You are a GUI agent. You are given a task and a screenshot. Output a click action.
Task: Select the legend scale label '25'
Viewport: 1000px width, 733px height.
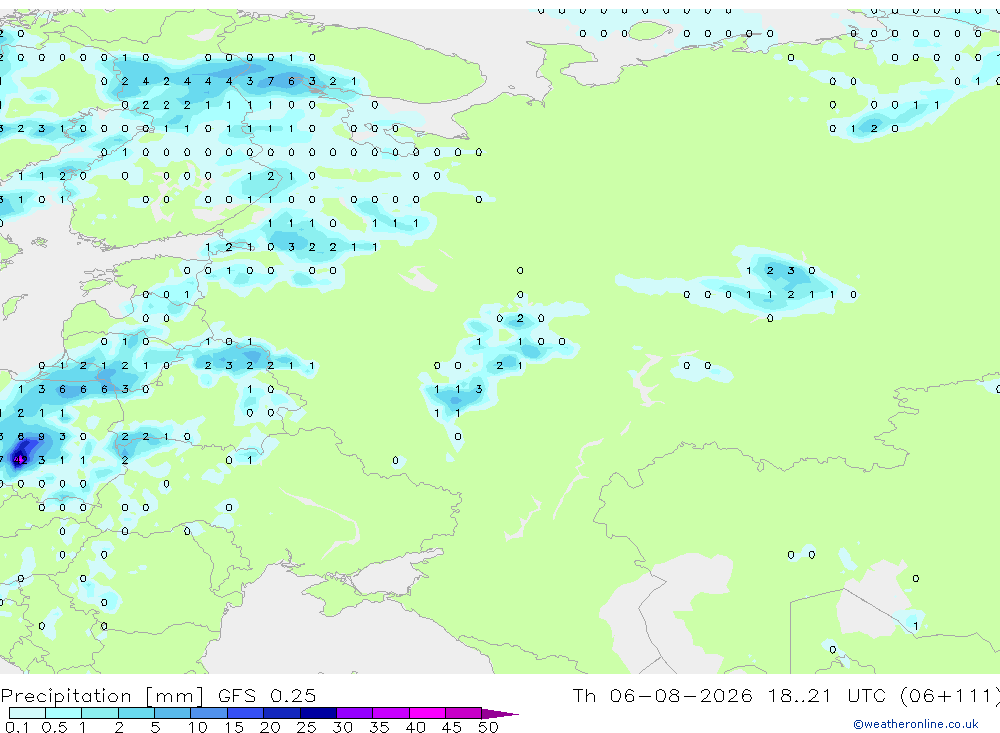coord(306,727)
